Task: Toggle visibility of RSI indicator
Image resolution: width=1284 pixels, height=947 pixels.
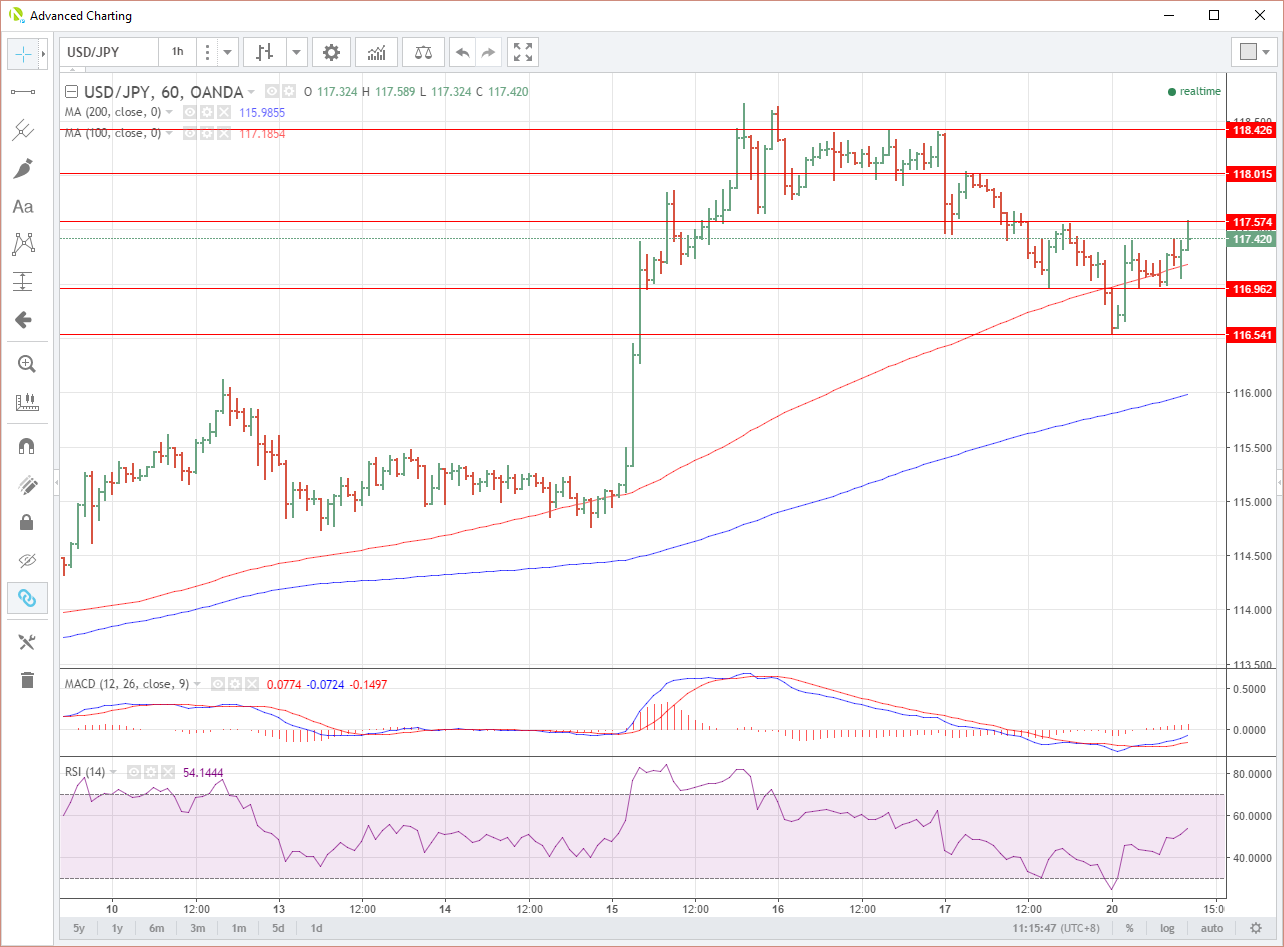Action: [x=133, y=772]
